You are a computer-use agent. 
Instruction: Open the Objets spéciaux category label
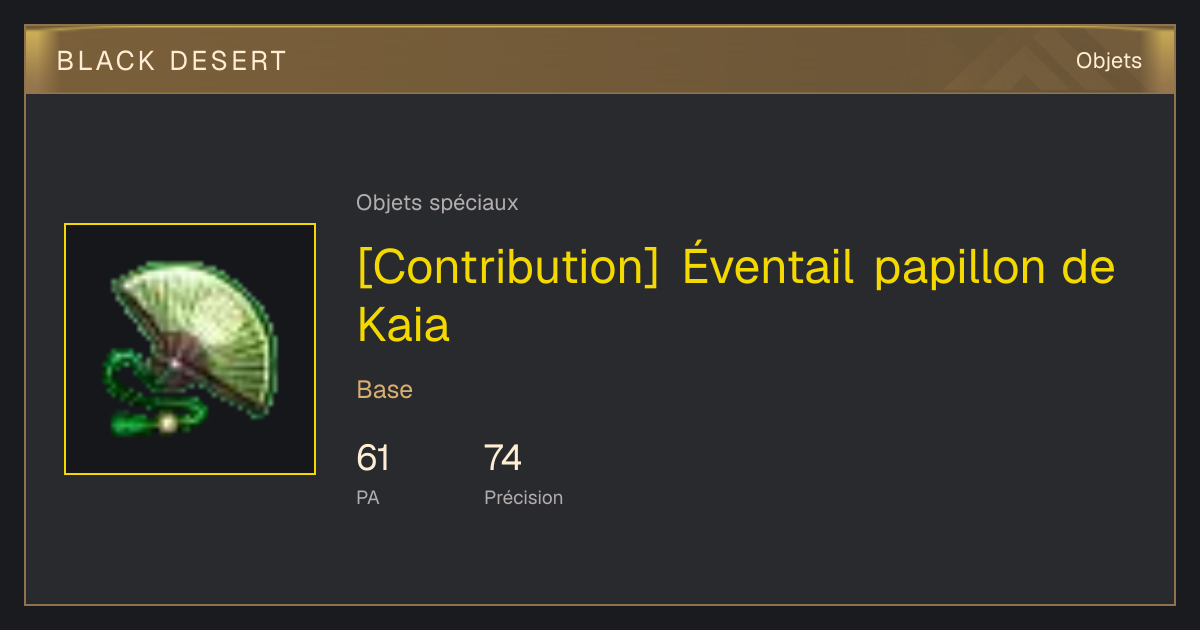pyautogui.click(x=437, y=203)
